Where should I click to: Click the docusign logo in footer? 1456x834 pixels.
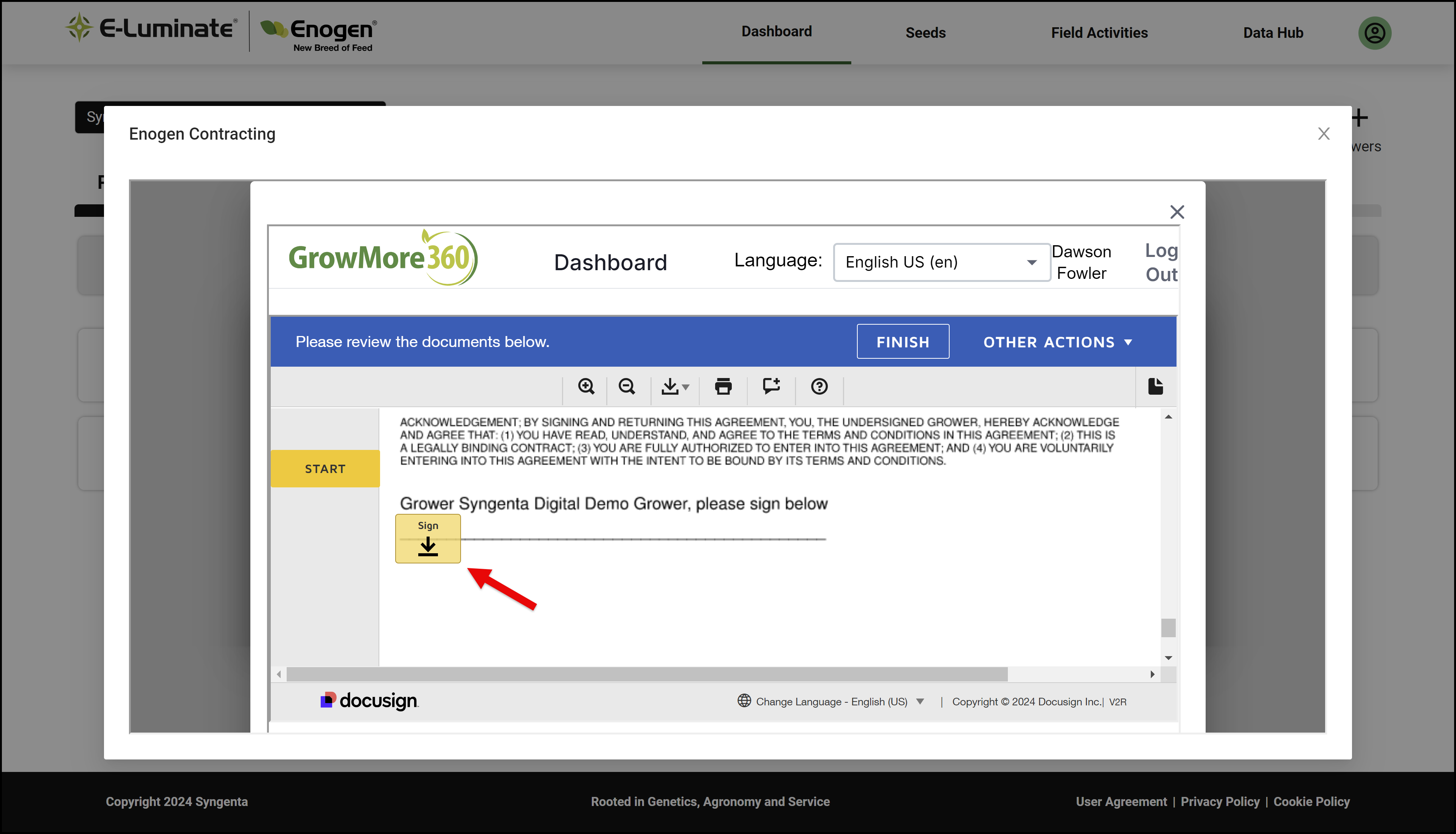pyautogui.click(x=369, y=700)
